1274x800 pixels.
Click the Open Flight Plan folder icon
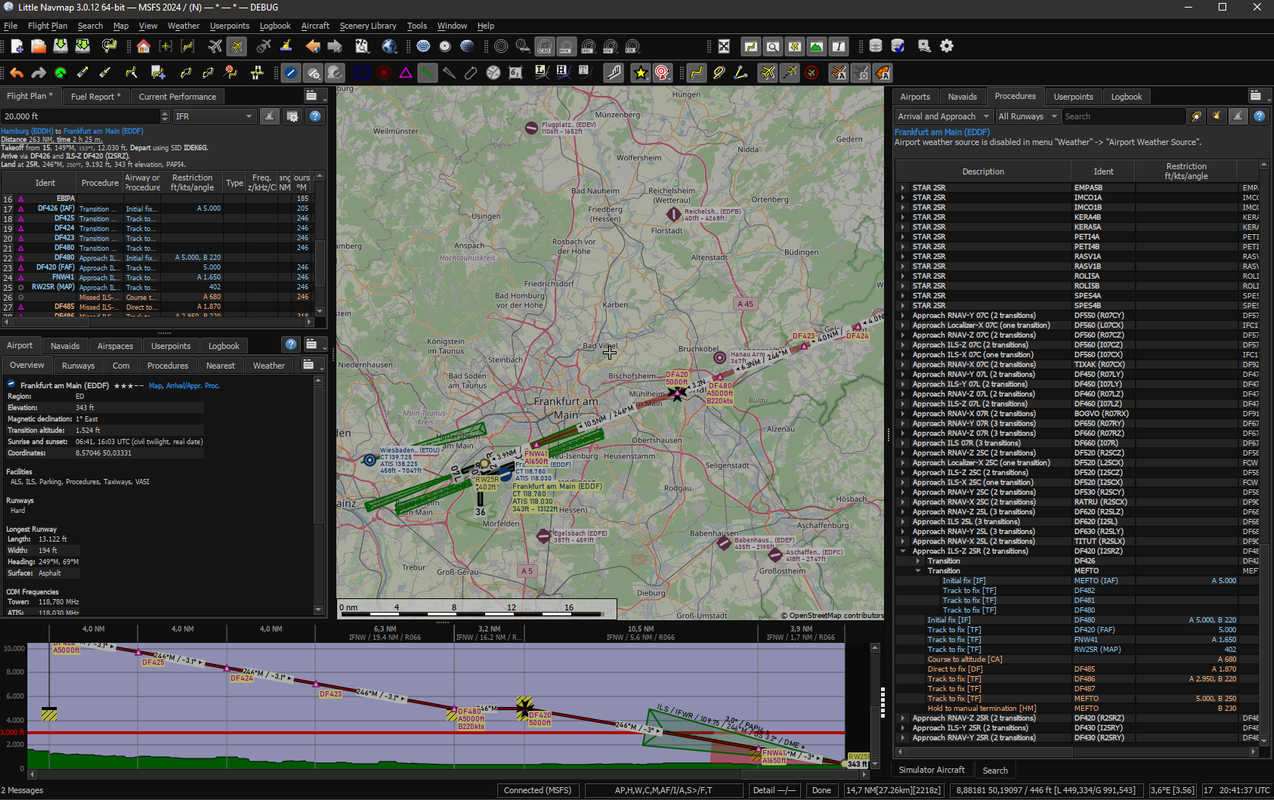click(38, 46)
